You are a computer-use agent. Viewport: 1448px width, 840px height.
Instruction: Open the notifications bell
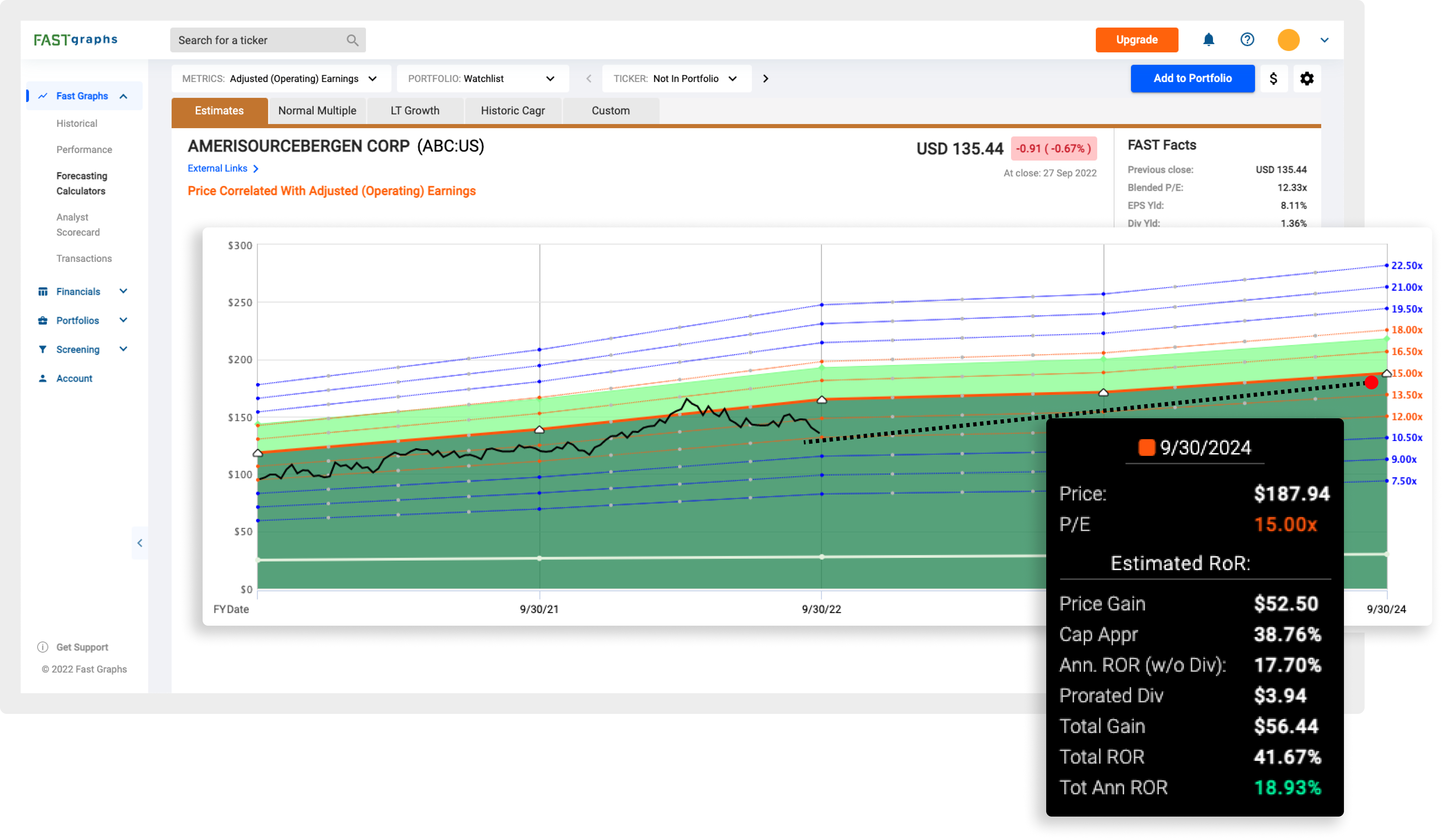[1209, 40]
